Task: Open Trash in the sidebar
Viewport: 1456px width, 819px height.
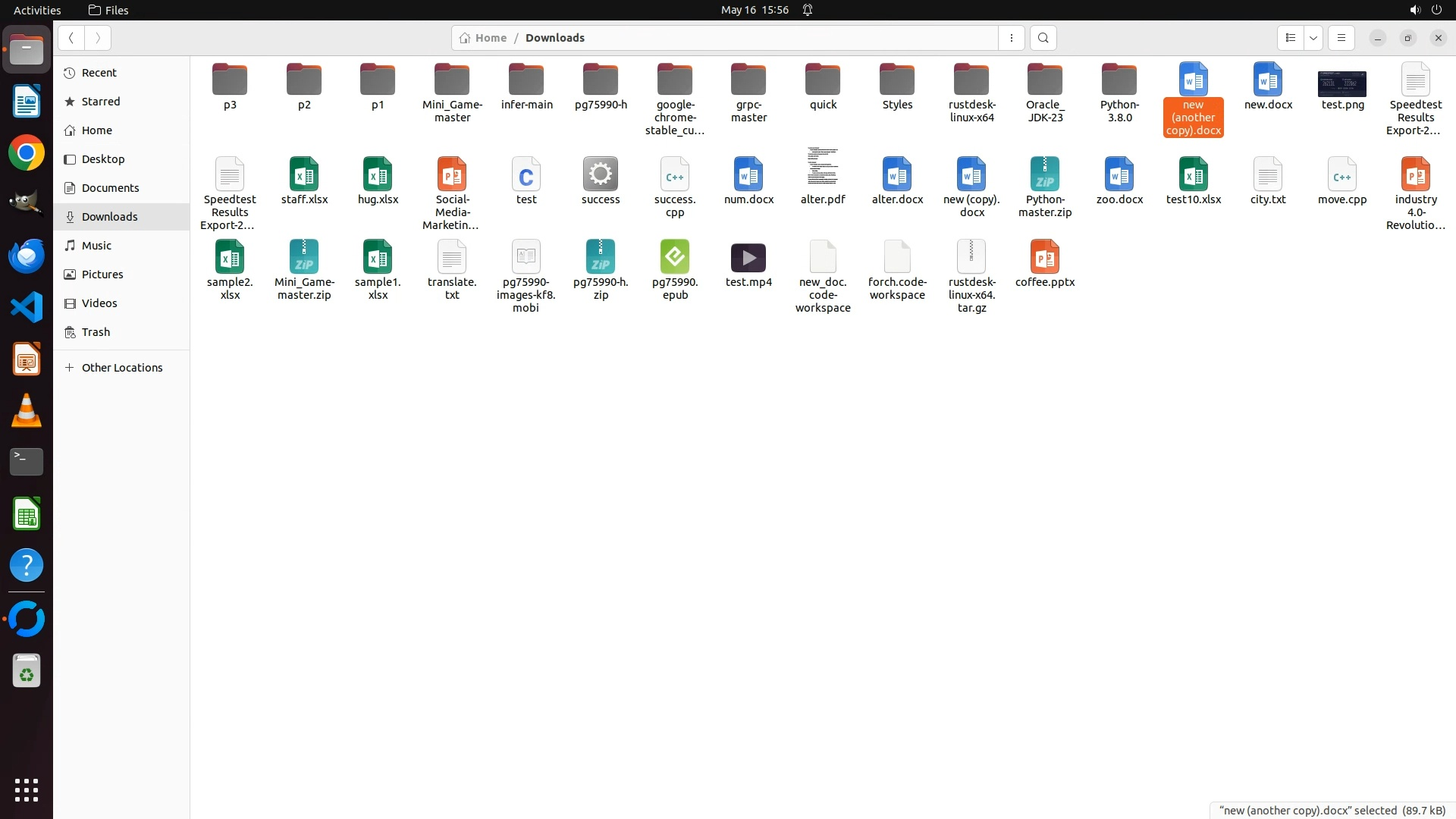Action: (96, 332)
